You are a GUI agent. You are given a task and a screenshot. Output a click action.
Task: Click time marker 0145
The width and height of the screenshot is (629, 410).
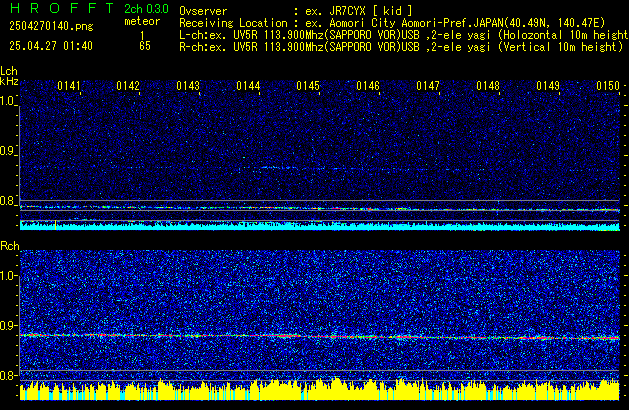tap(308, 86)
